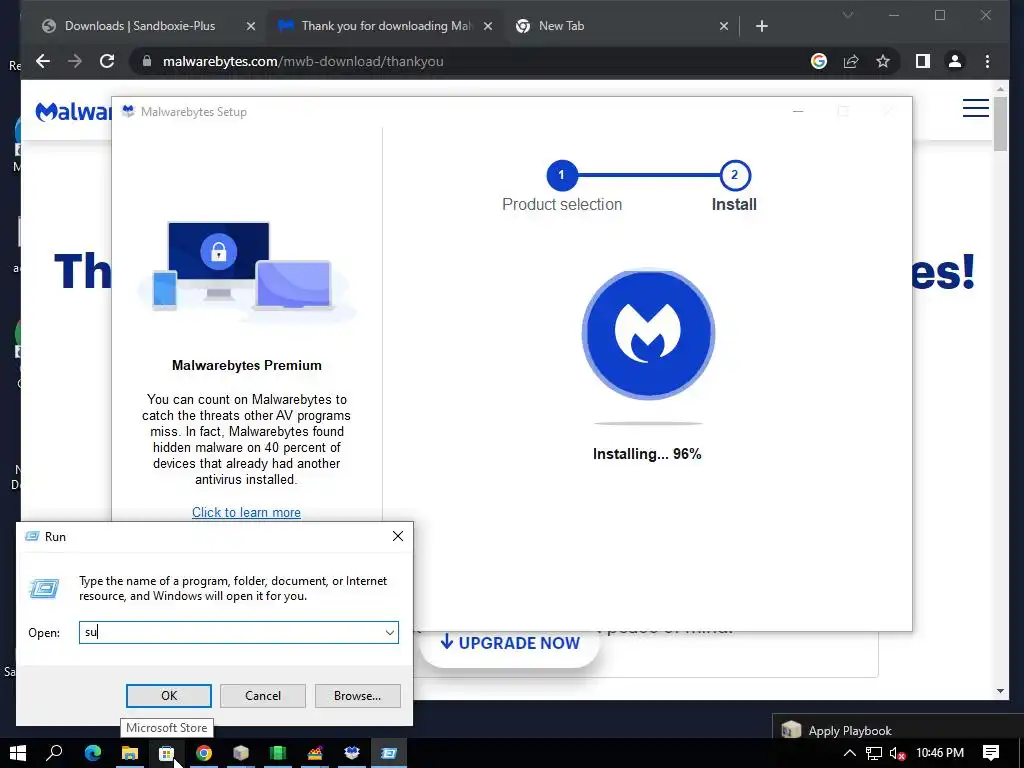
Task: Click the Malwarebytes install progress logo
Action: (x=648, y=334)
